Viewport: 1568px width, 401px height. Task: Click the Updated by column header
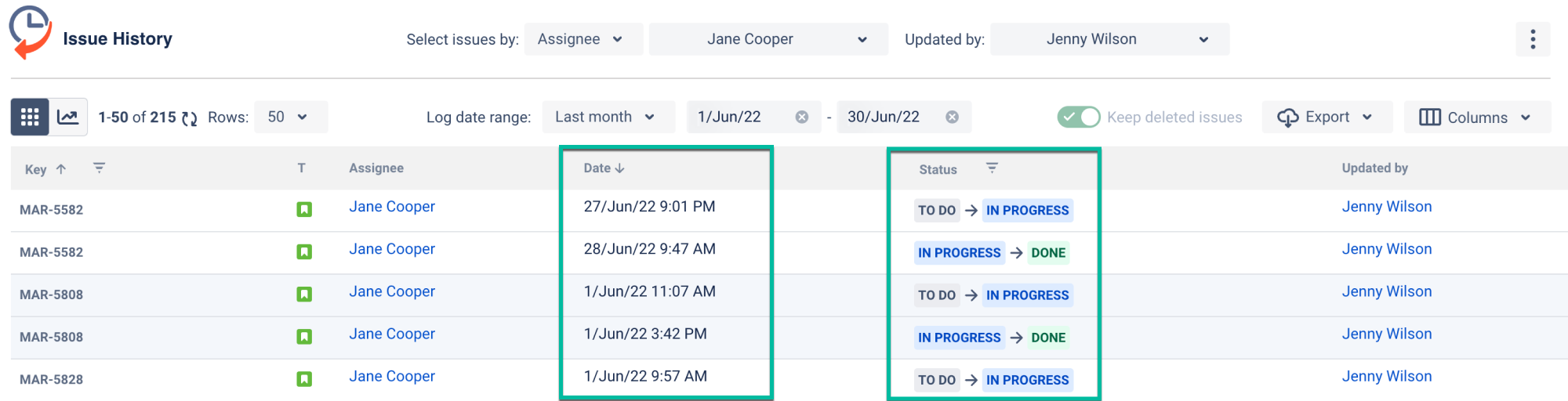(x=1374, y=168)
